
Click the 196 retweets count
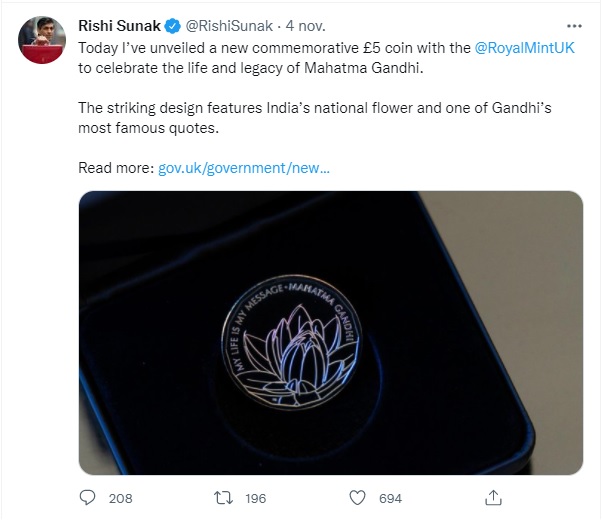click(255, 498)
